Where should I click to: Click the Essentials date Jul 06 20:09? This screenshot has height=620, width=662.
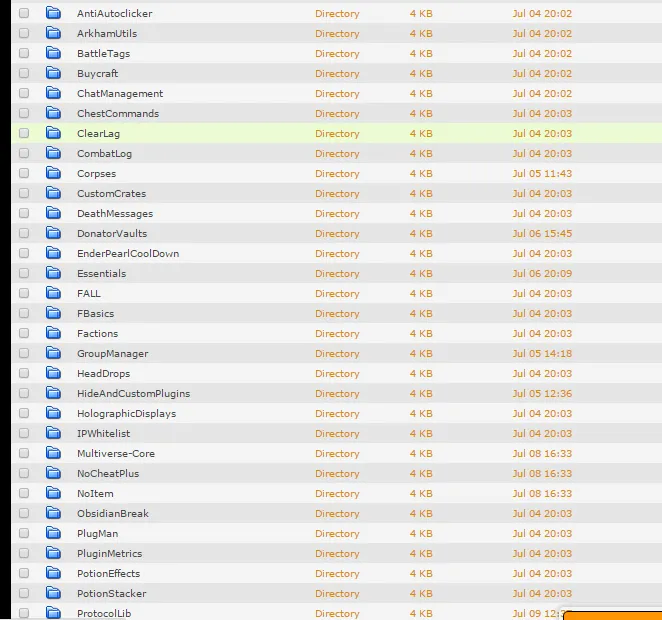coord(542,273)
